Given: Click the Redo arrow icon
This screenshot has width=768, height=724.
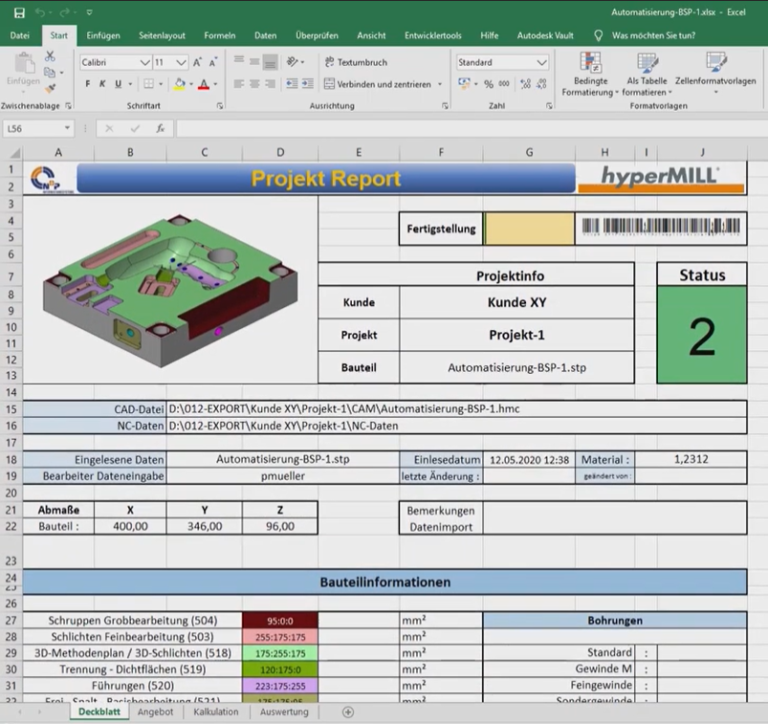Looking at the screenshot, I should tap(65, 13).
